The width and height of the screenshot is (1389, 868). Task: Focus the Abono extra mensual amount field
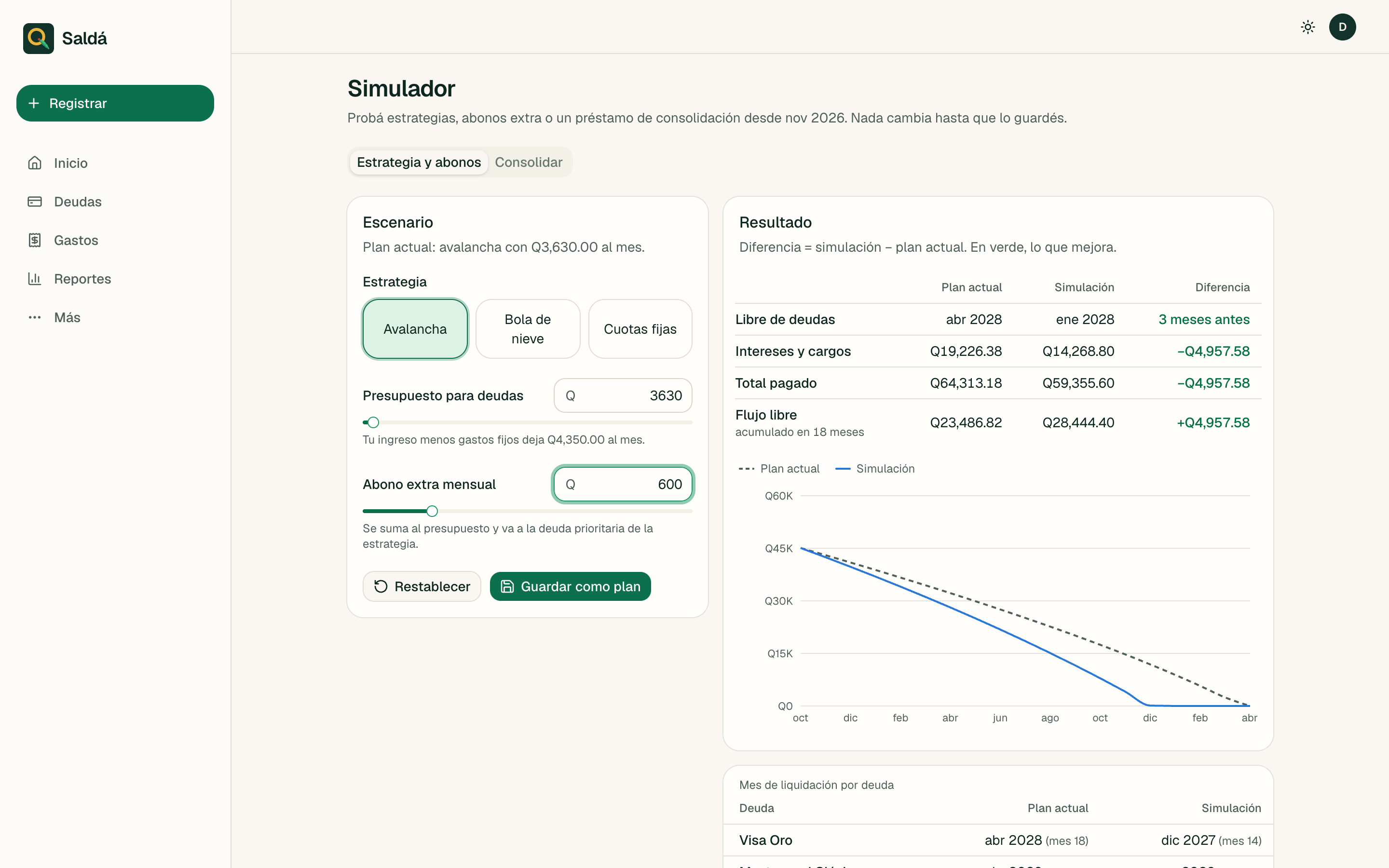(x=623, y=485)
